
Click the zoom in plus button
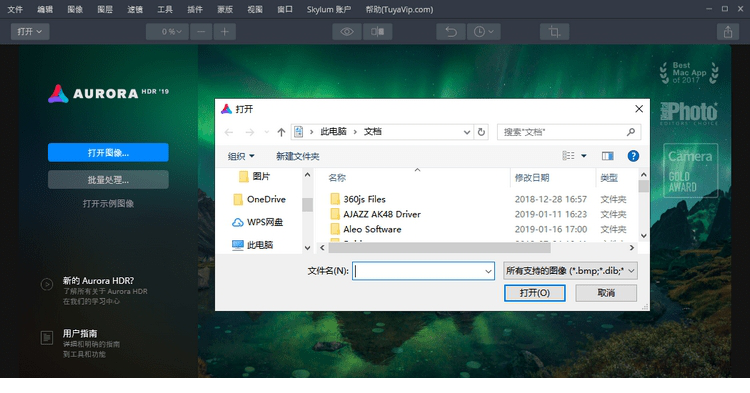(224, 32)
